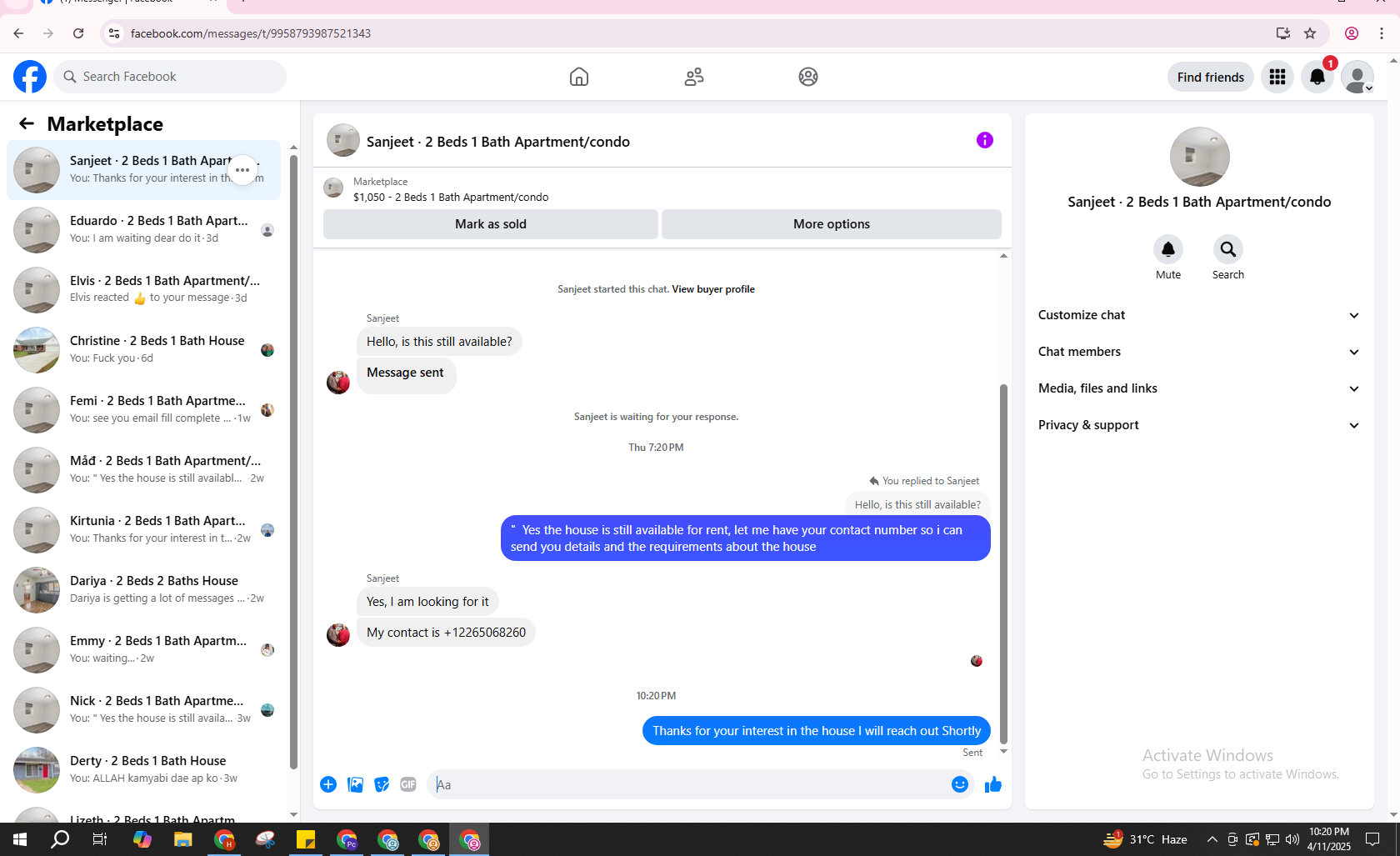Open the Facebook menu grid icon
This screenshot has width=1400, height=856.
(1277, 77)
